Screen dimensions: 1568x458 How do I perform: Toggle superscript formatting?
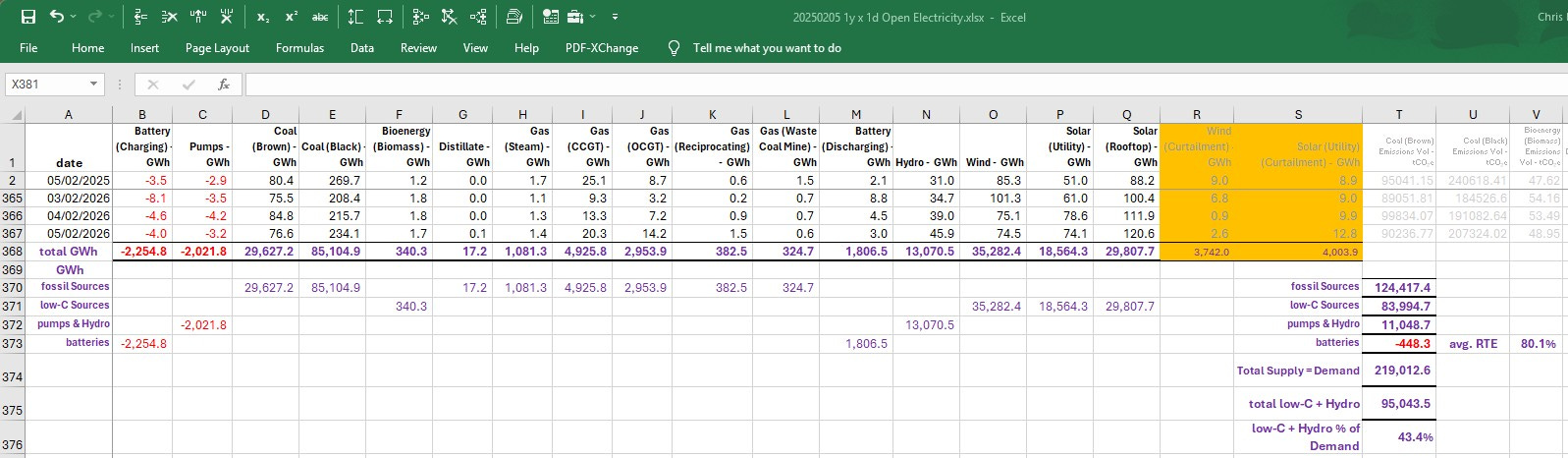(x=292, y=17)
